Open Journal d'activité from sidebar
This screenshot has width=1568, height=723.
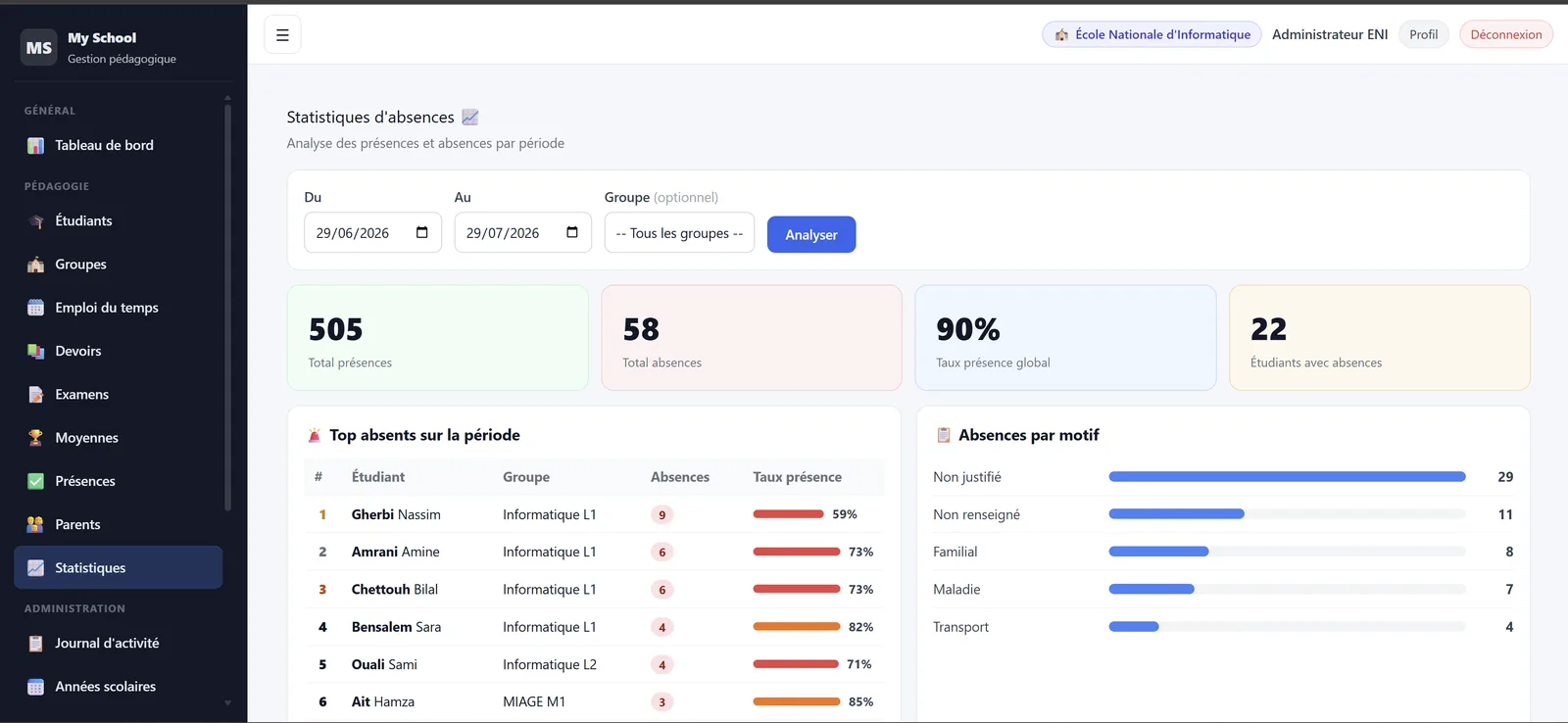(119, 644)
